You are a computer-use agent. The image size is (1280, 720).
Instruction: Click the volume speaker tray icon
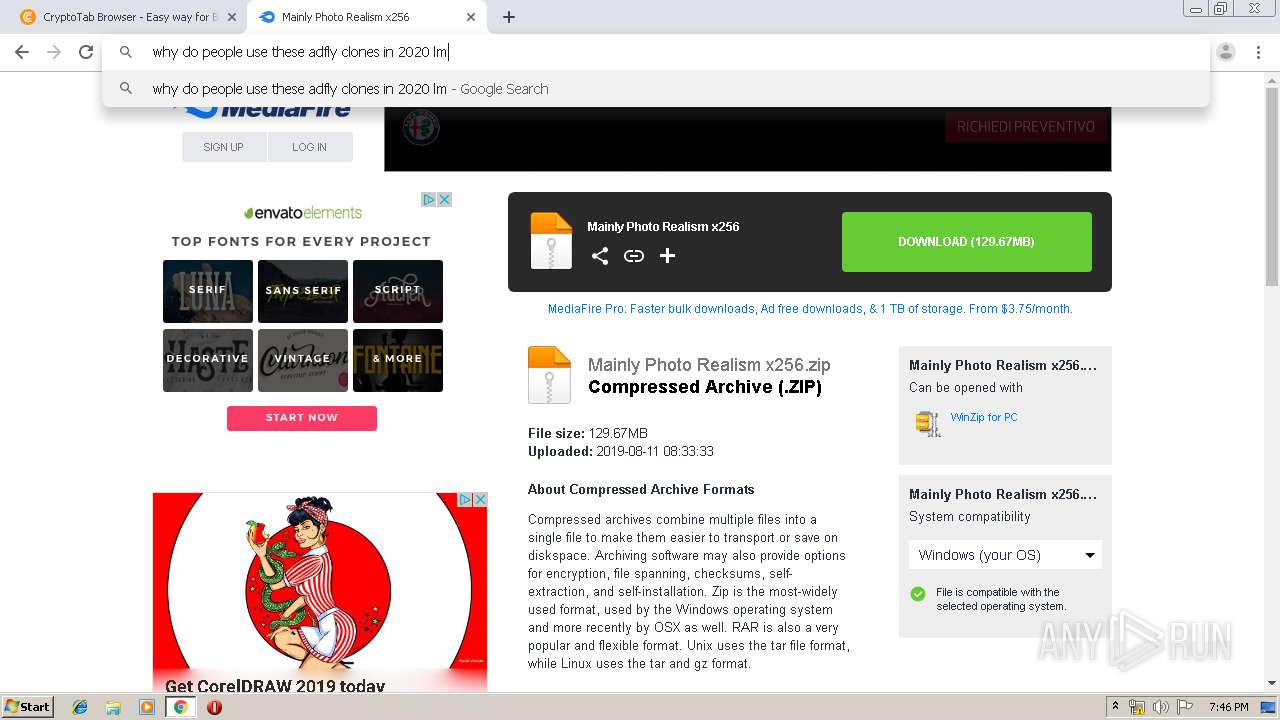click(x=1161, y=707)
